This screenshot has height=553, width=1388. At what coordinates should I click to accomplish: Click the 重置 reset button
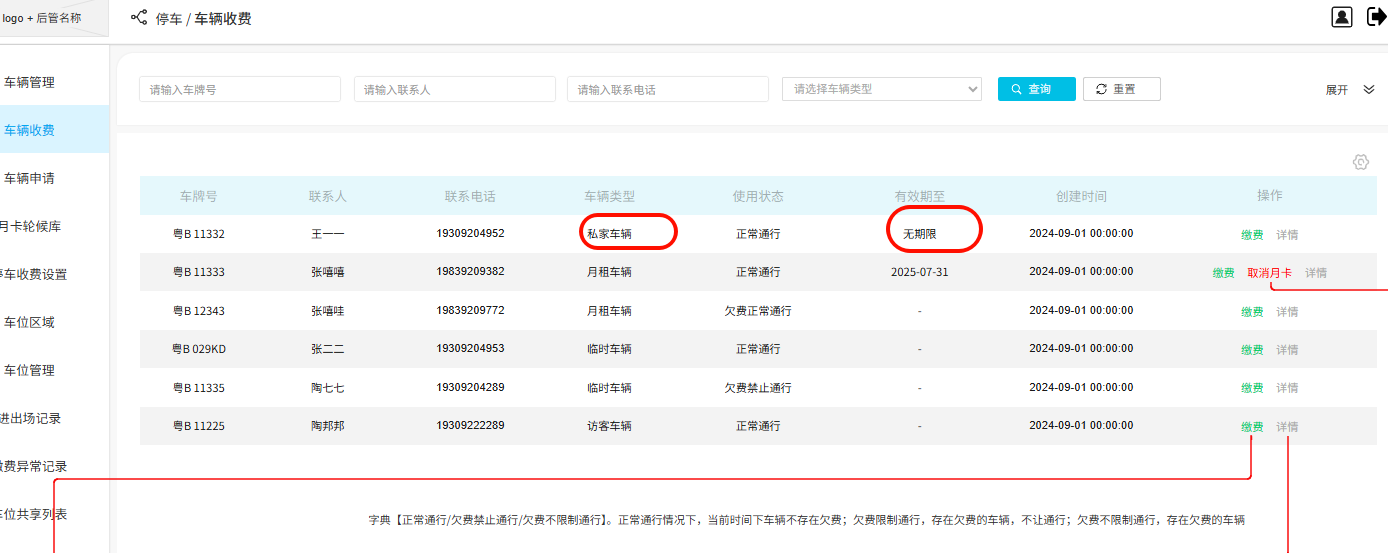(x=1121, y=89)
